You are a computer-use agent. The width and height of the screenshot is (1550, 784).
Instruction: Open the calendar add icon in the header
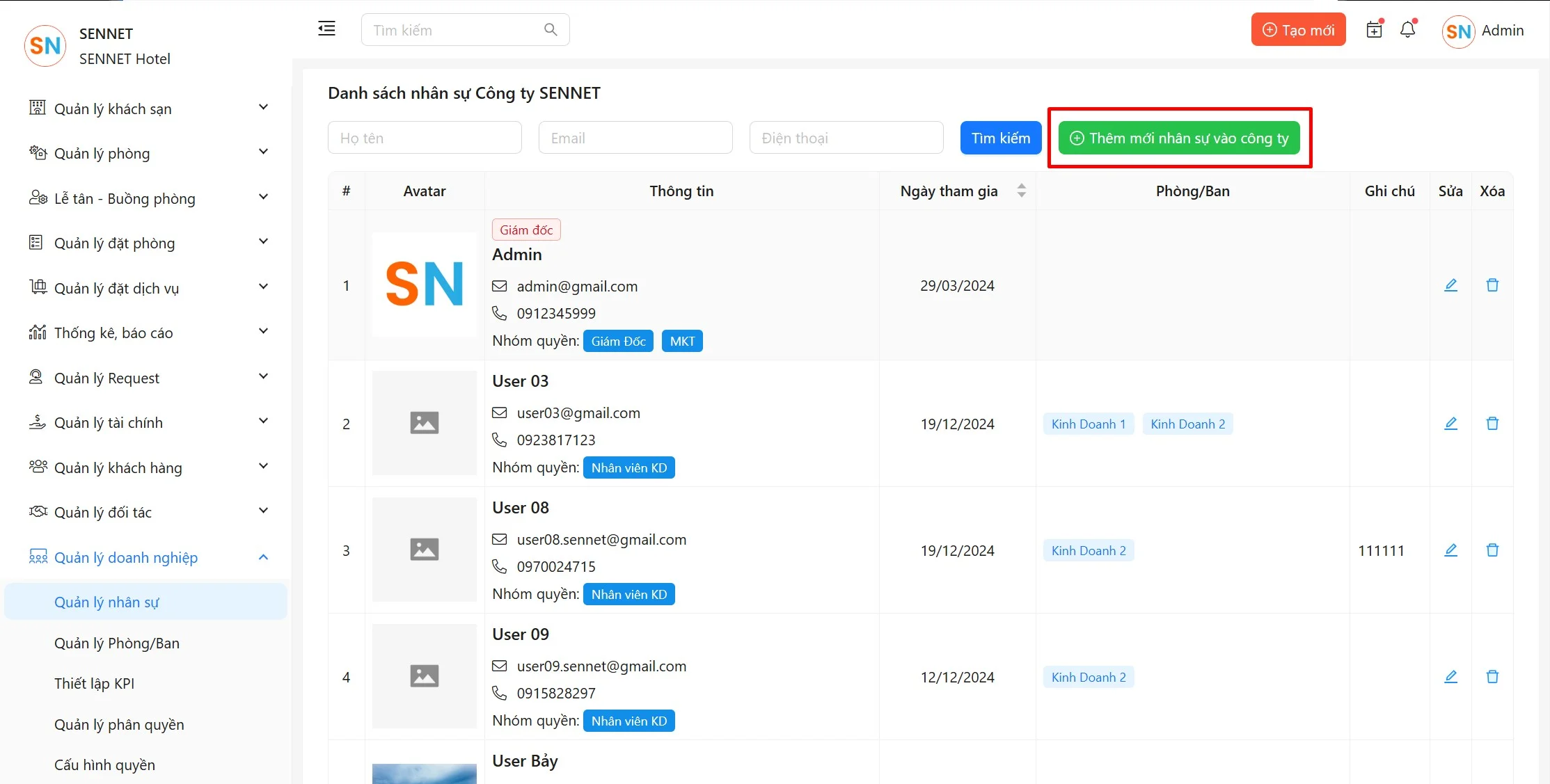pos(1374,30)
